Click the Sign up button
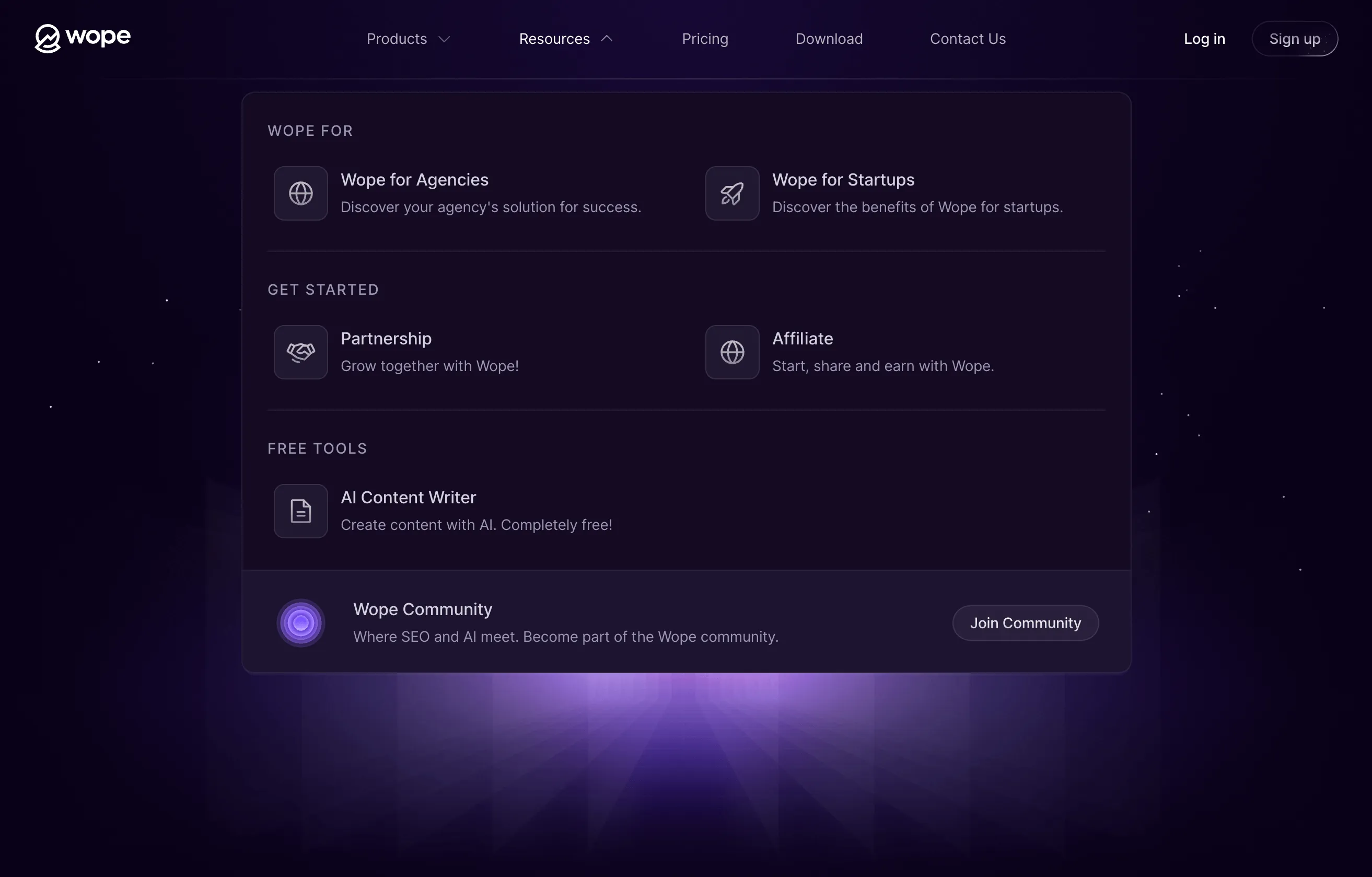1372x877 pixels. tap(1294, 39)
